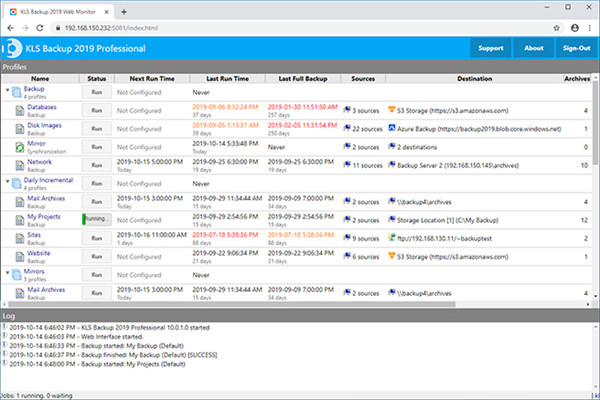The width and height of the screenshot is (600, 400).
Task: Open the About page
Action: pos(533,48)
